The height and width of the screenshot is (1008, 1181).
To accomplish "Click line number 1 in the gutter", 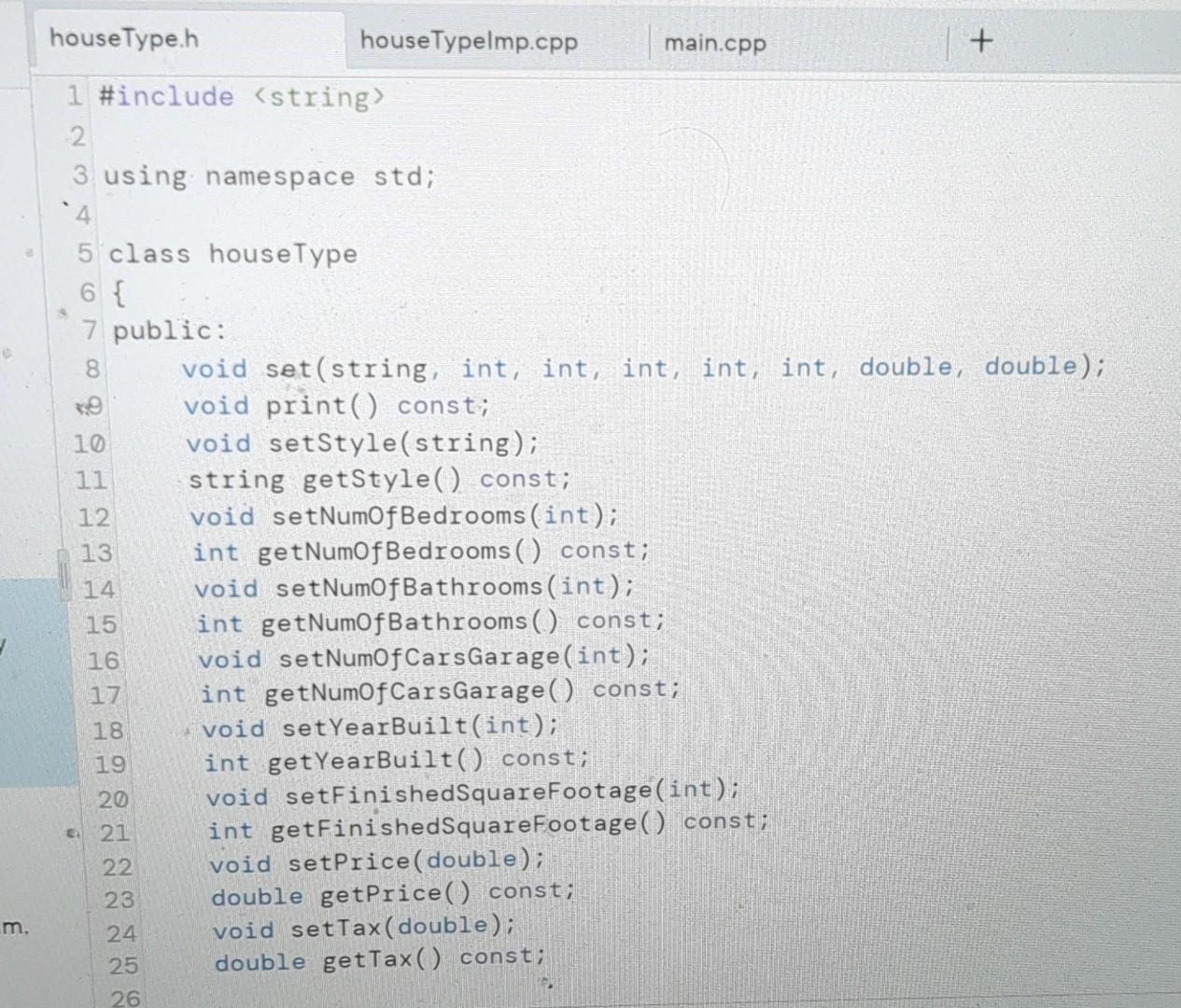I will click(73, 97).
